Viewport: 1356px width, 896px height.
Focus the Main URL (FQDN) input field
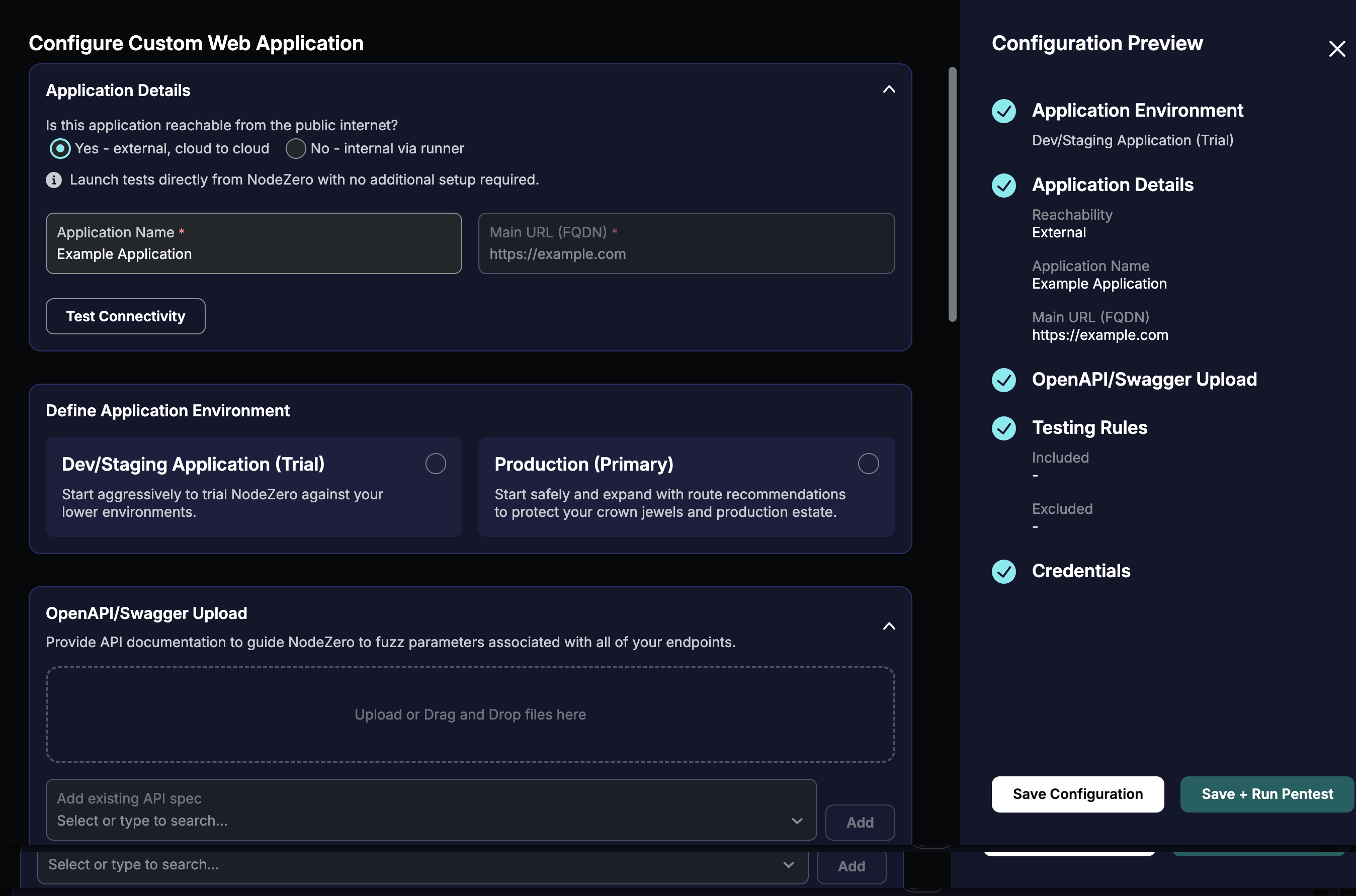pos(686,243)
